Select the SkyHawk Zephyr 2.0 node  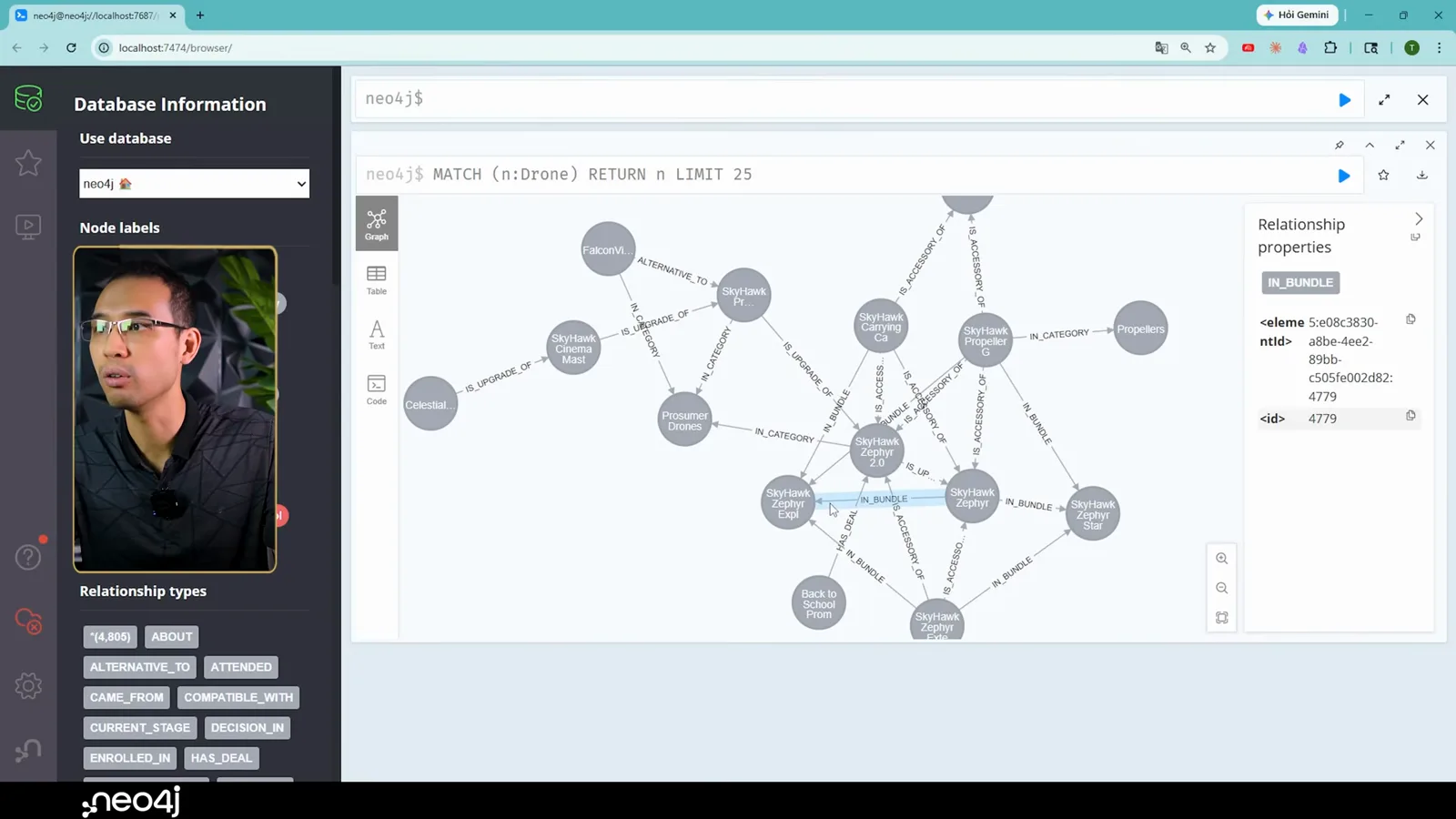click(877, 451)
